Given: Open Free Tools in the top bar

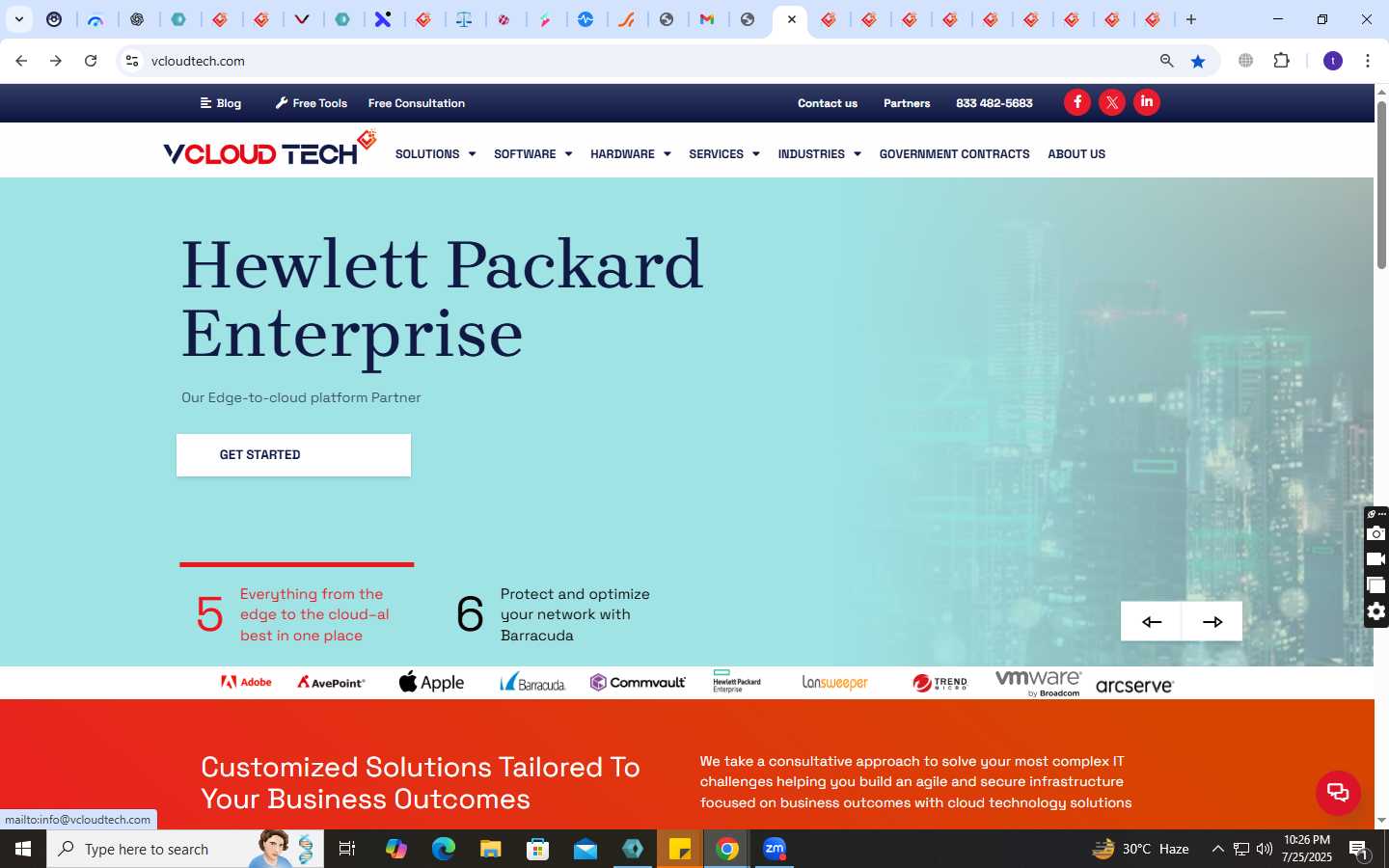Looking at the screenshot, I should (x=311, y=103).
